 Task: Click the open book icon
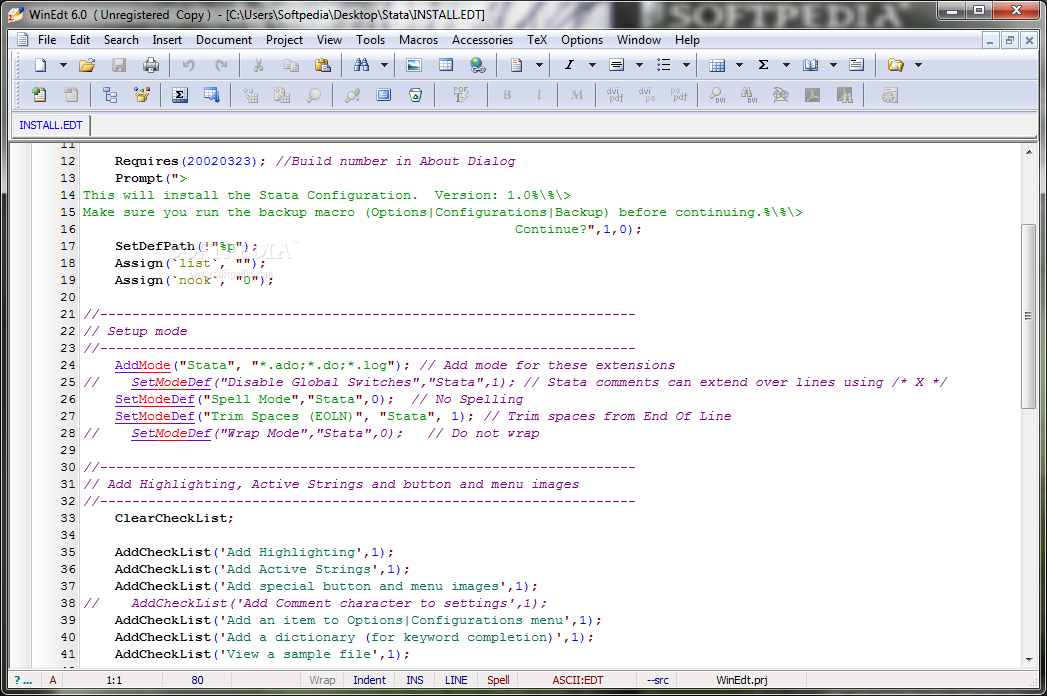811,65
